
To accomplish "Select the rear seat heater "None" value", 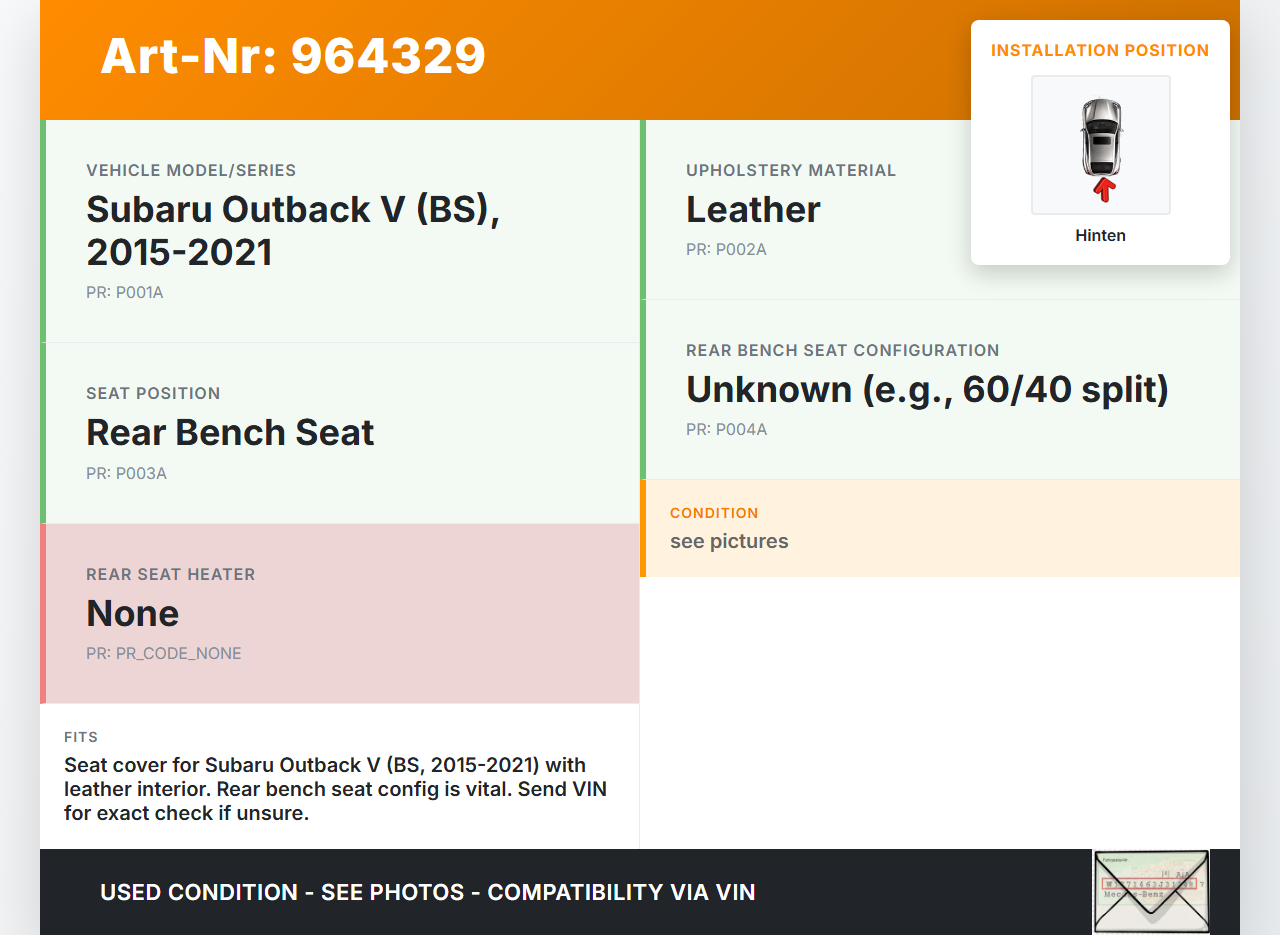I will tap(133, 613).
